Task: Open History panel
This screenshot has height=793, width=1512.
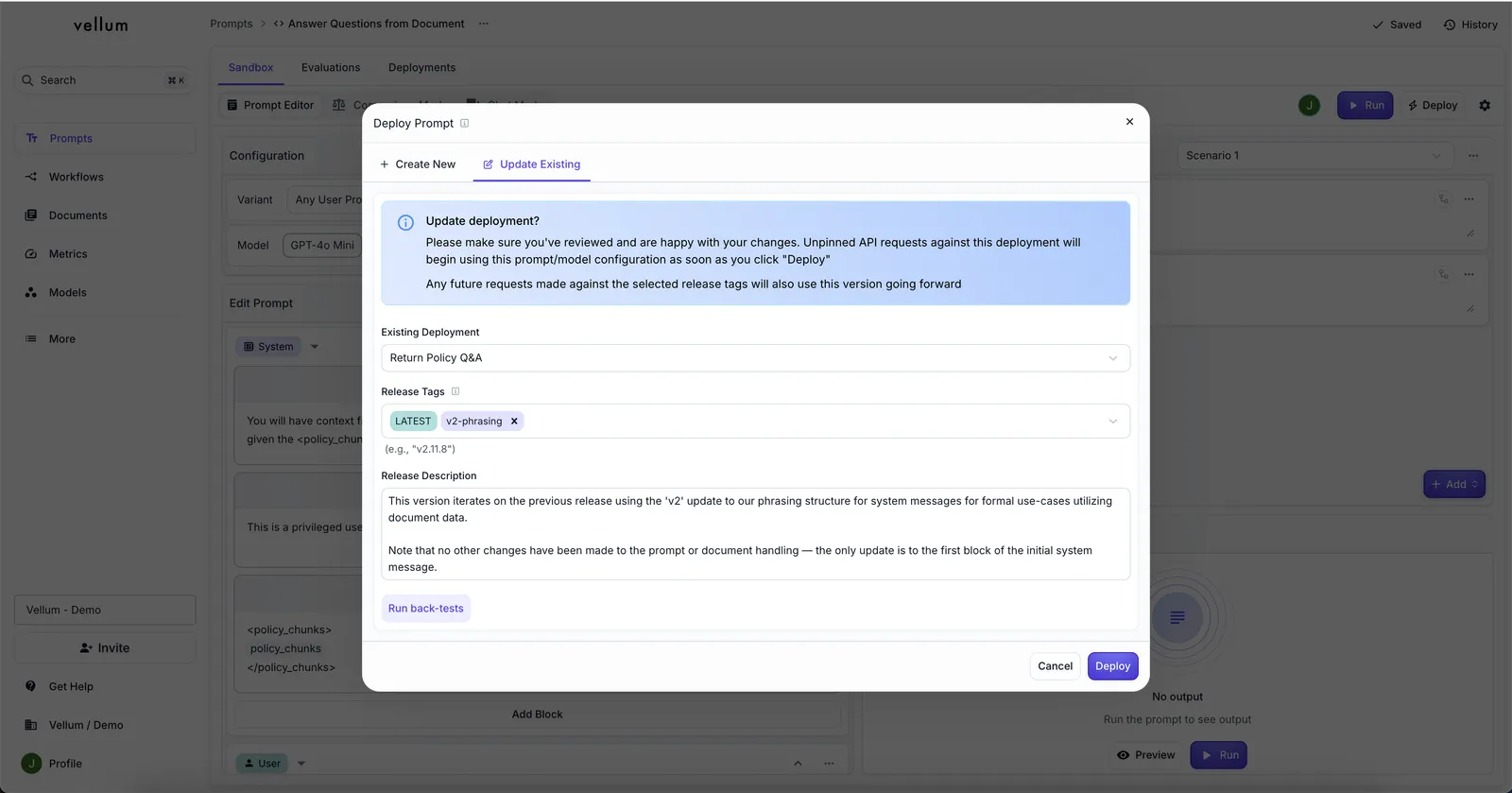Action: [x=1470, y=25]
